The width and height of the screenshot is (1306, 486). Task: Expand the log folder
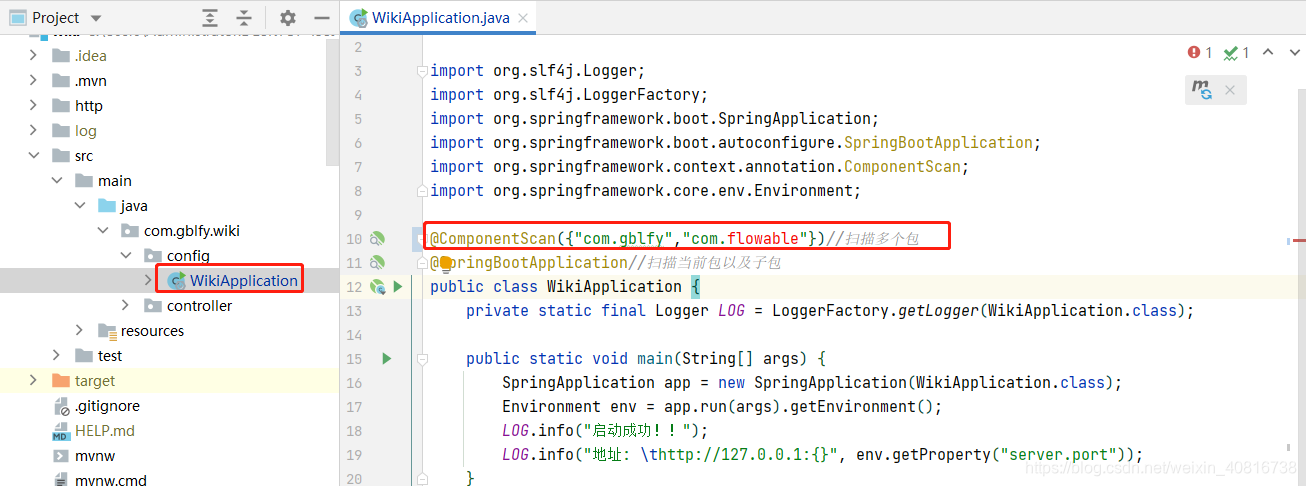[33, 131]
